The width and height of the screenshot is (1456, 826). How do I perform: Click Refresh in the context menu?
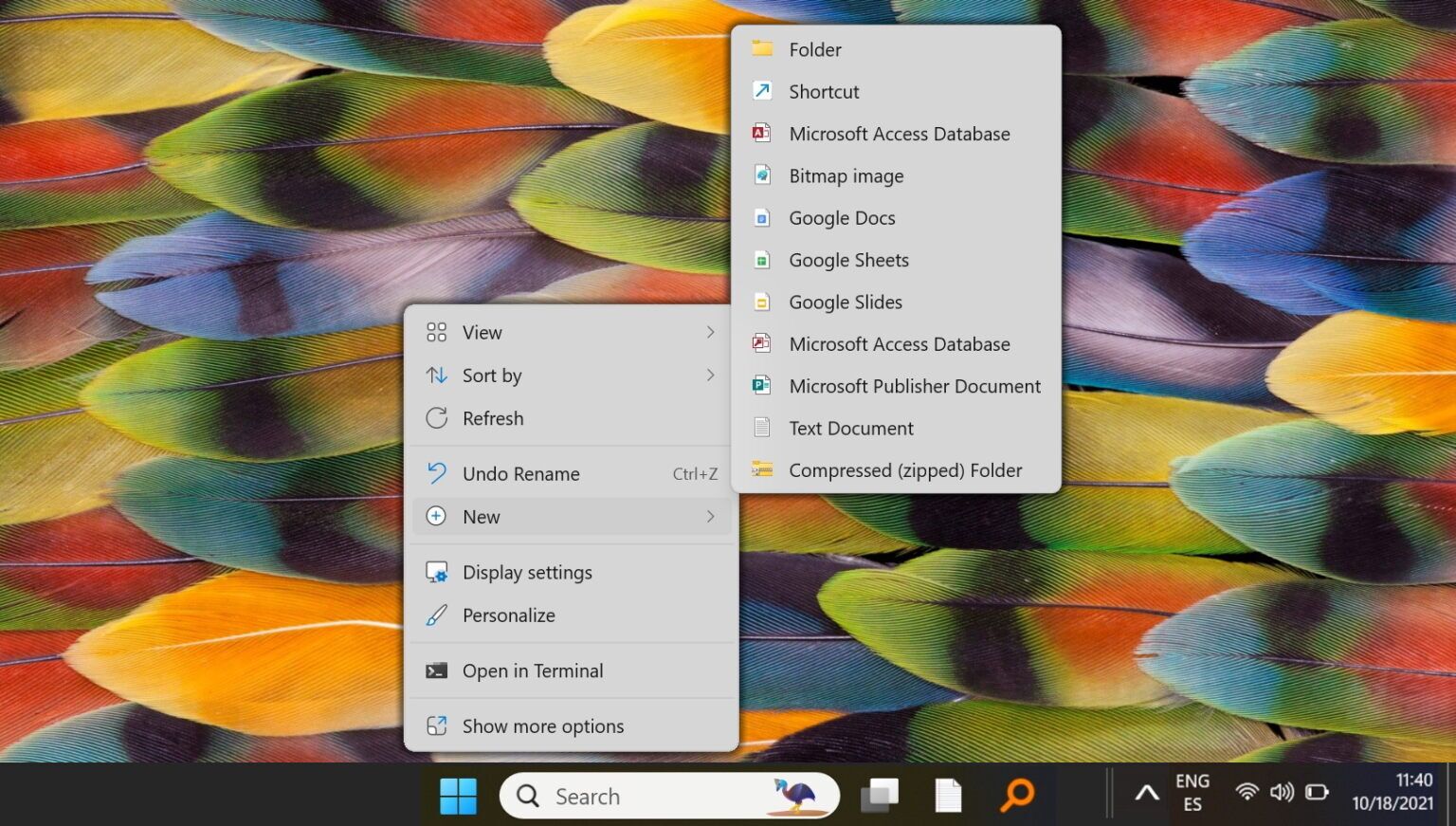(x=493, y=418)
